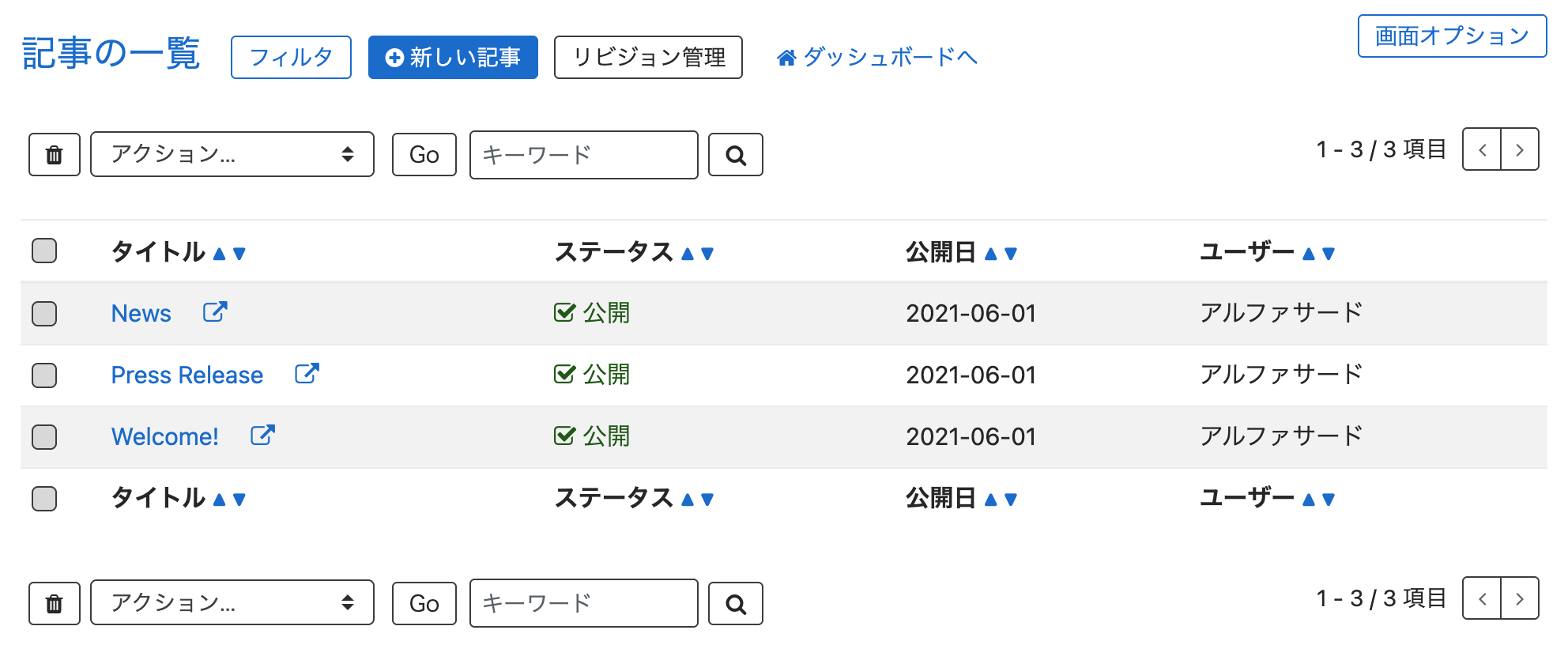This screenshot has width=1568, height=645.
Task: Check the News row checkbox
Action: 44,314
